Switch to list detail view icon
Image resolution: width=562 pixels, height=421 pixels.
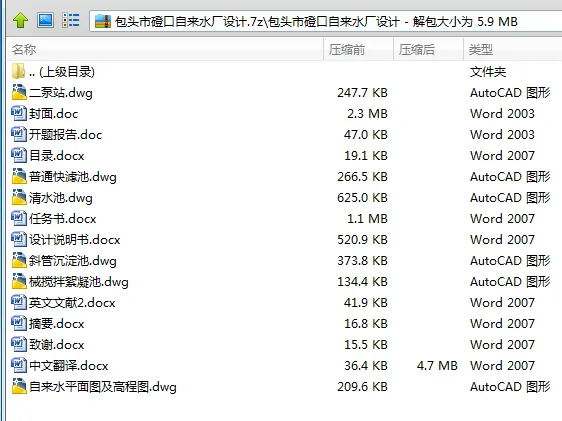(x=71, y=20)
